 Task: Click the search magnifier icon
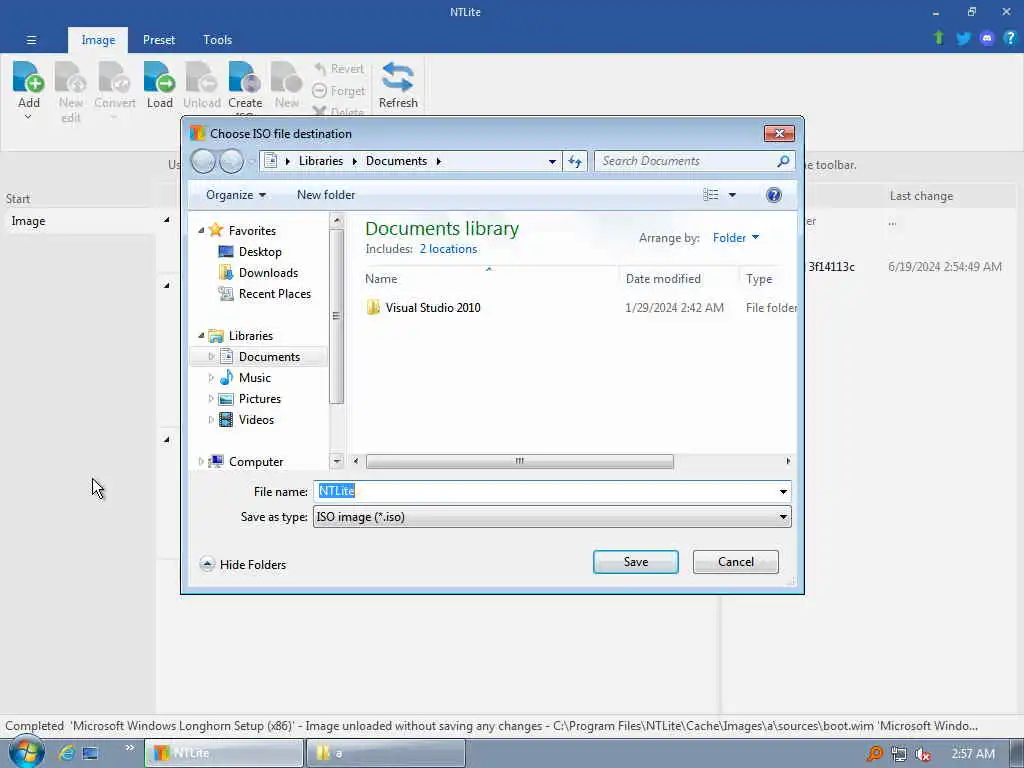[783, 161]
